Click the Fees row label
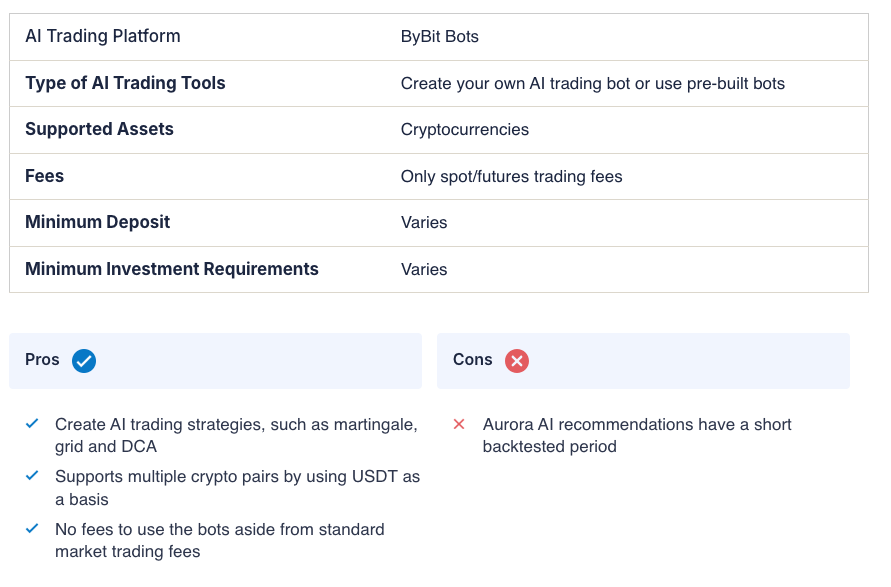The height and width of the screenshot is (587, 891). click(x=44, y=176)
